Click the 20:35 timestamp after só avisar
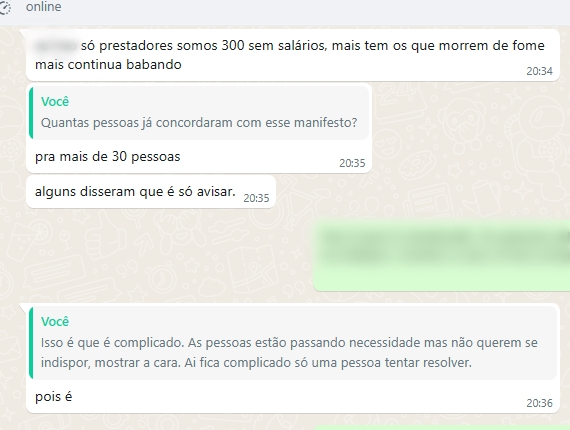This screenshot has width=570, height=430. click(x=256, y=198)
